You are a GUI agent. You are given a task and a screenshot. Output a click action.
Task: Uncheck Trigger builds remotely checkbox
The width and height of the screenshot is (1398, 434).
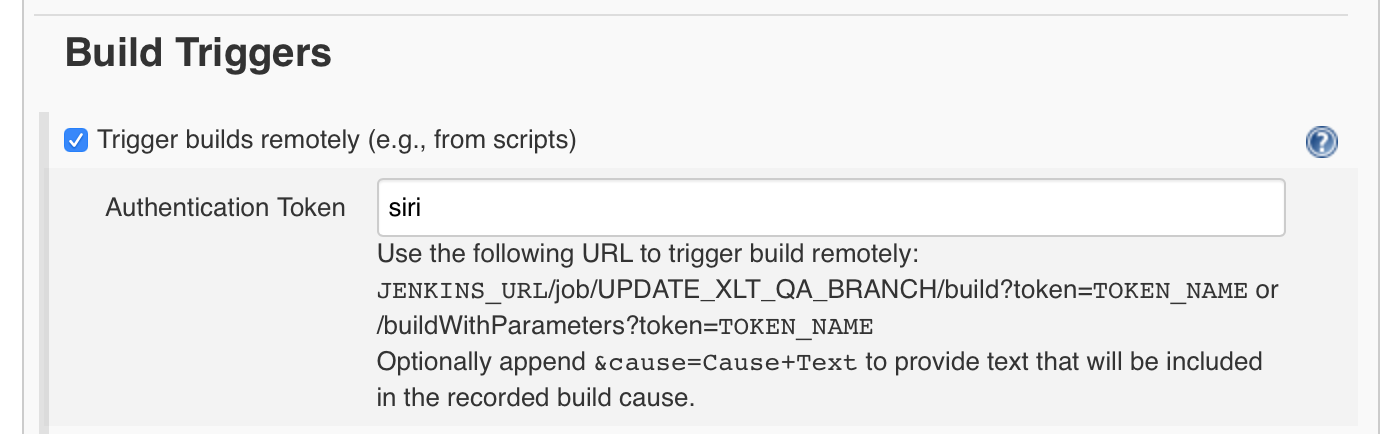pos(76,140)
